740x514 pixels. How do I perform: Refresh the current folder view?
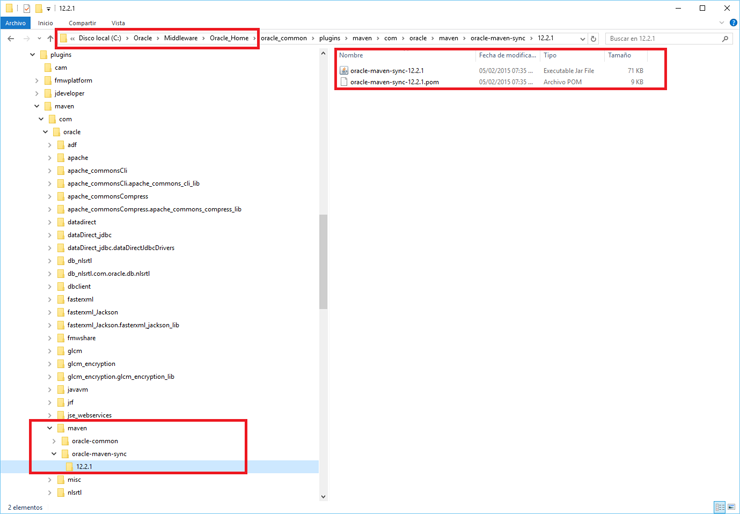pyautogui.click(x=594, y=39)
